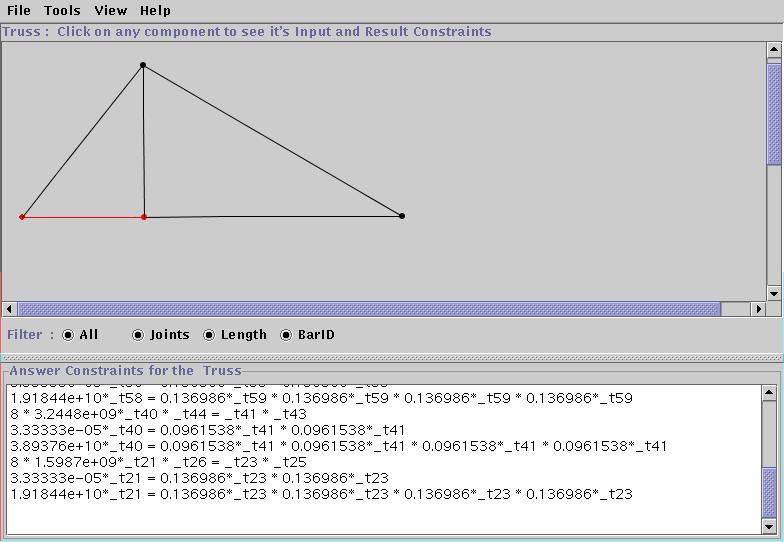Open the View menu
This screenshot has width=784, height=542.
click(x=110, y=11)
